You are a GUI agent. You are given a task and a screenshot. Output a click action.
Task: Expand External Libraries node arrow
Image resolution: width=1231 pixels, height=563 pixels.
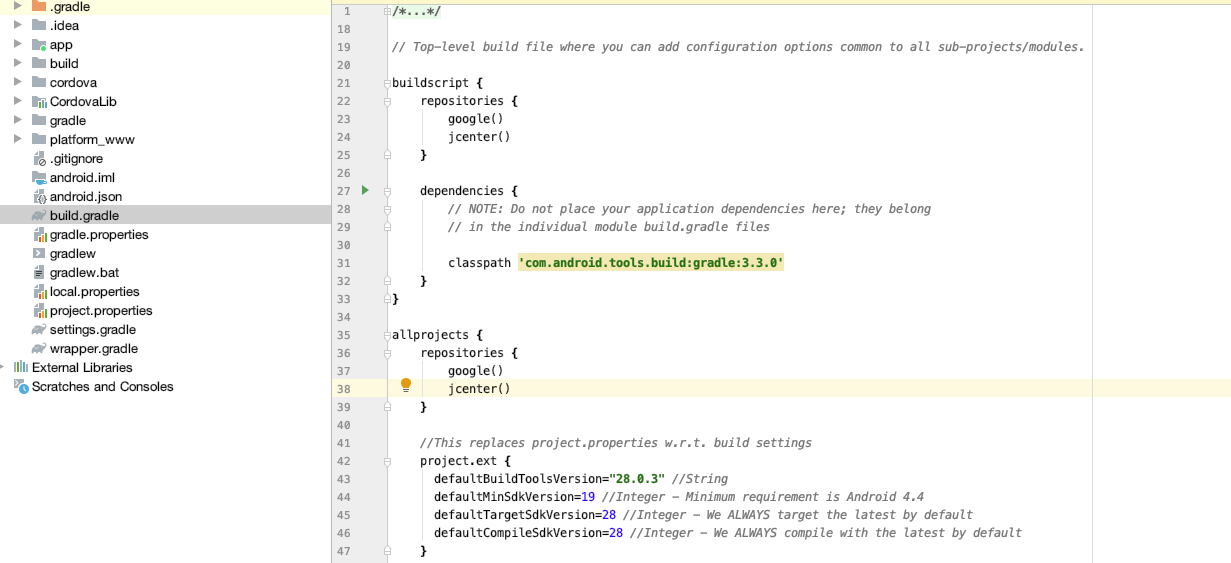pos(4,367)
